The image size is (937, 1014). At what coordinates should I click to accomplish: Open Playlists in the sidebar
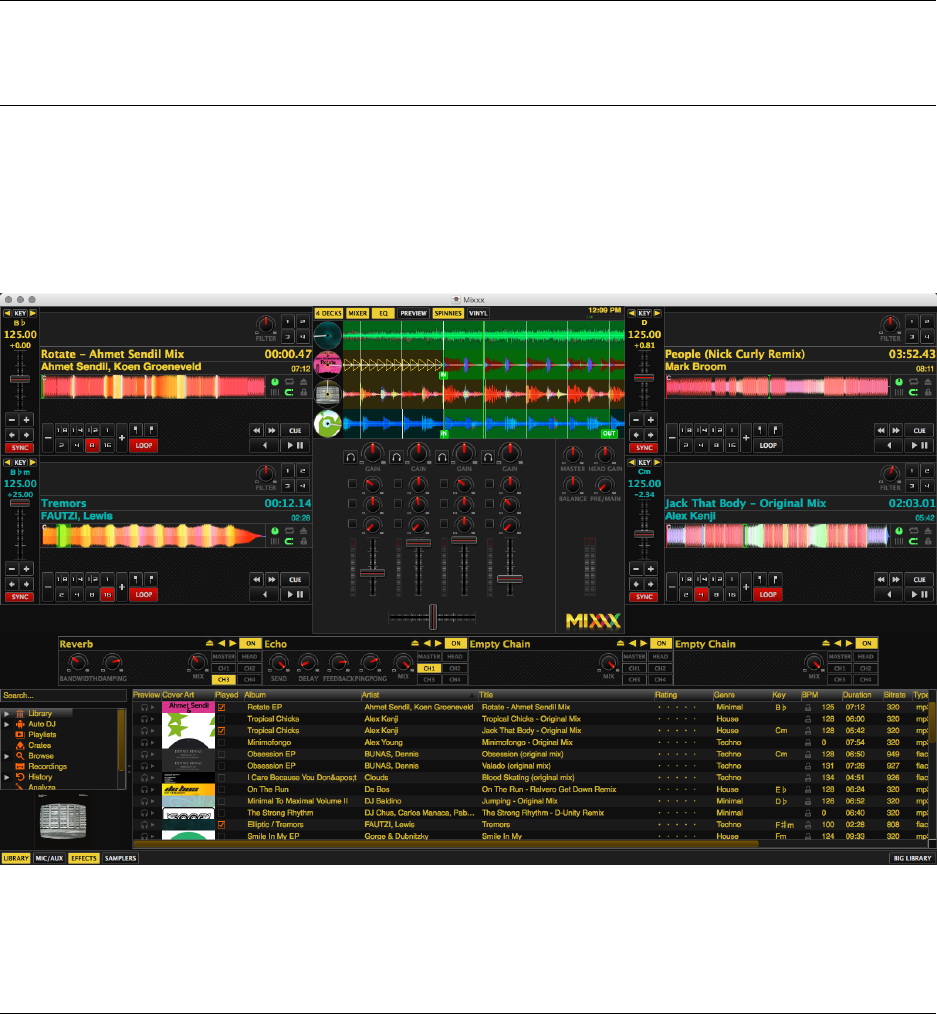click(42, 735)
